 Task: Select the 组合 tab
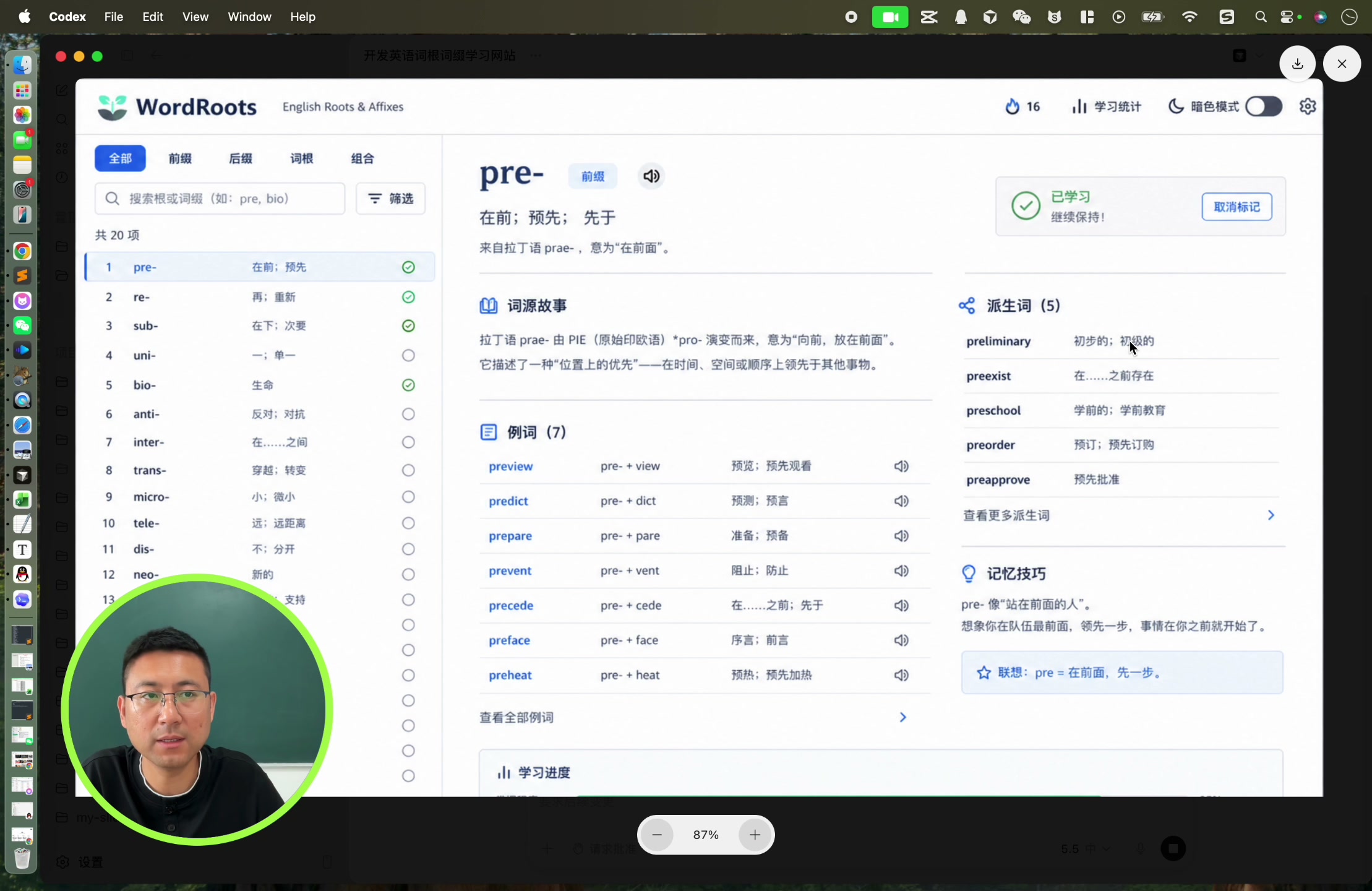pos(362,158)
